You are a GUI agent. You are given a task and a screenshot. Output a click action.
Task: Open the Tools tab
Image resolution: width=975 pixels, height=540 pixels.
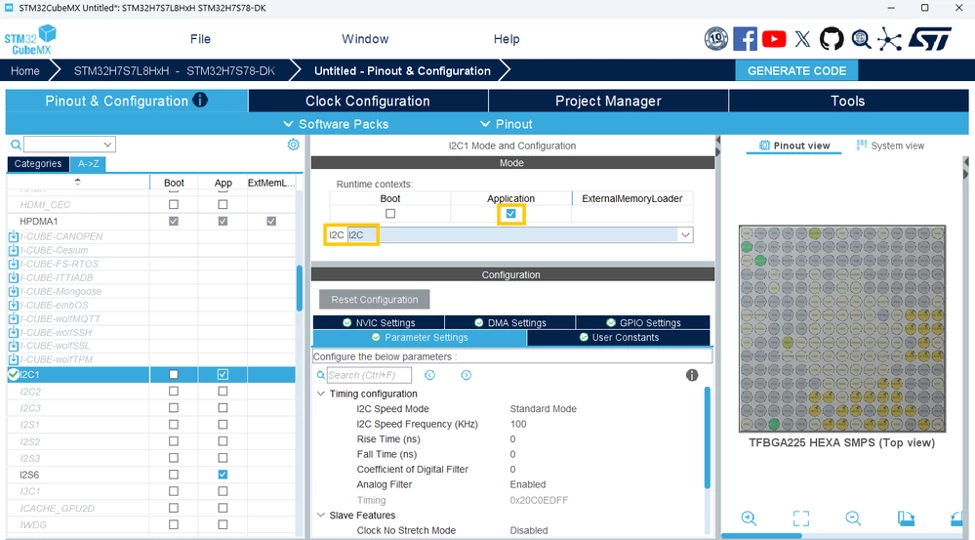point(848,101)
